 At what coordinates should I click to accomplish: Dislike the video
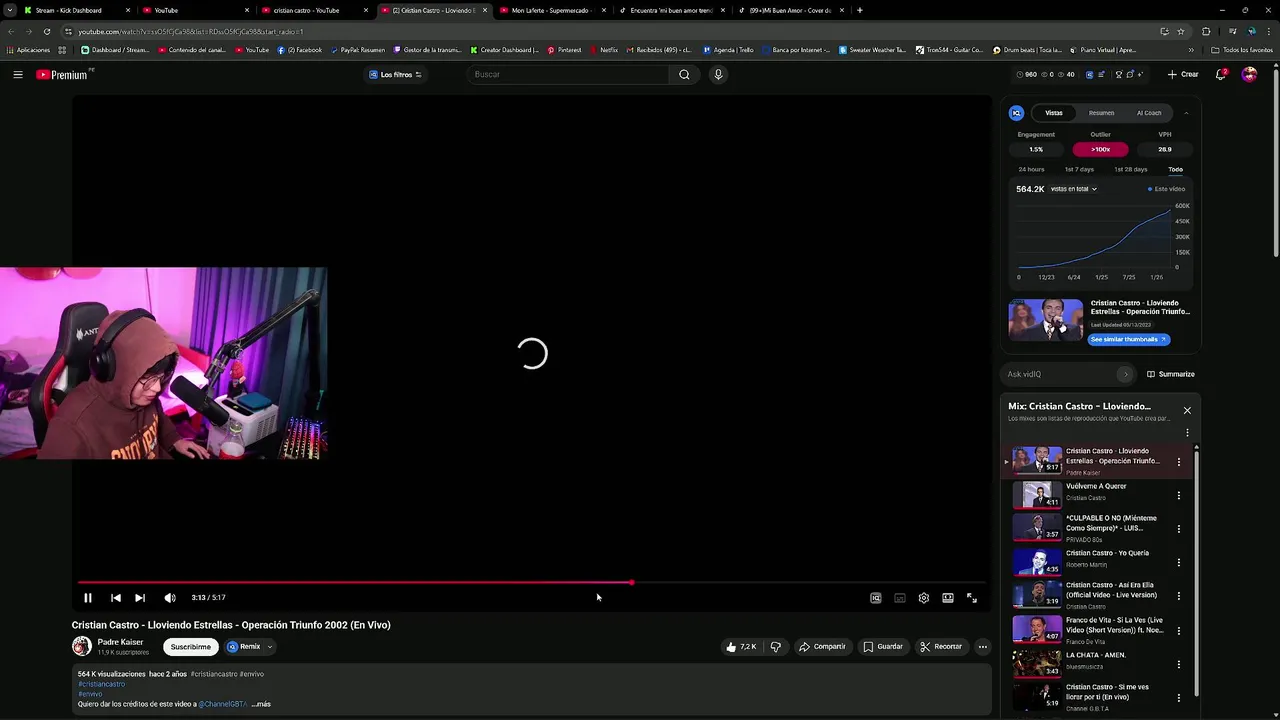click(775, 647)
